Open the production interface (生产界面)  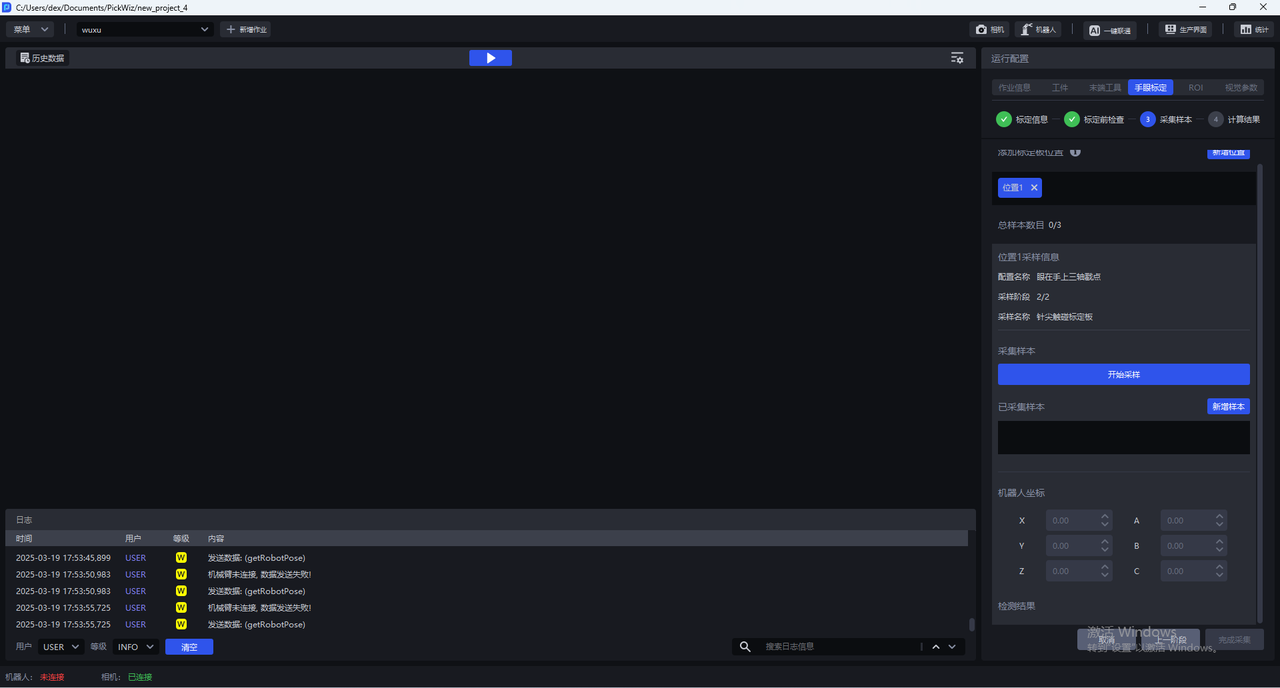(1184, 30)
